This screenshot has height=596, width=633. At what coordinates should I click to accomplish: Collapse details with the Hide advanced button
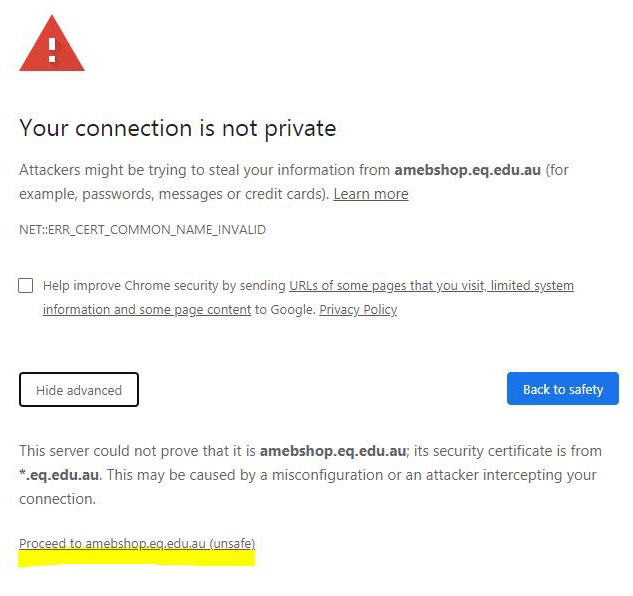click(79, 390)
